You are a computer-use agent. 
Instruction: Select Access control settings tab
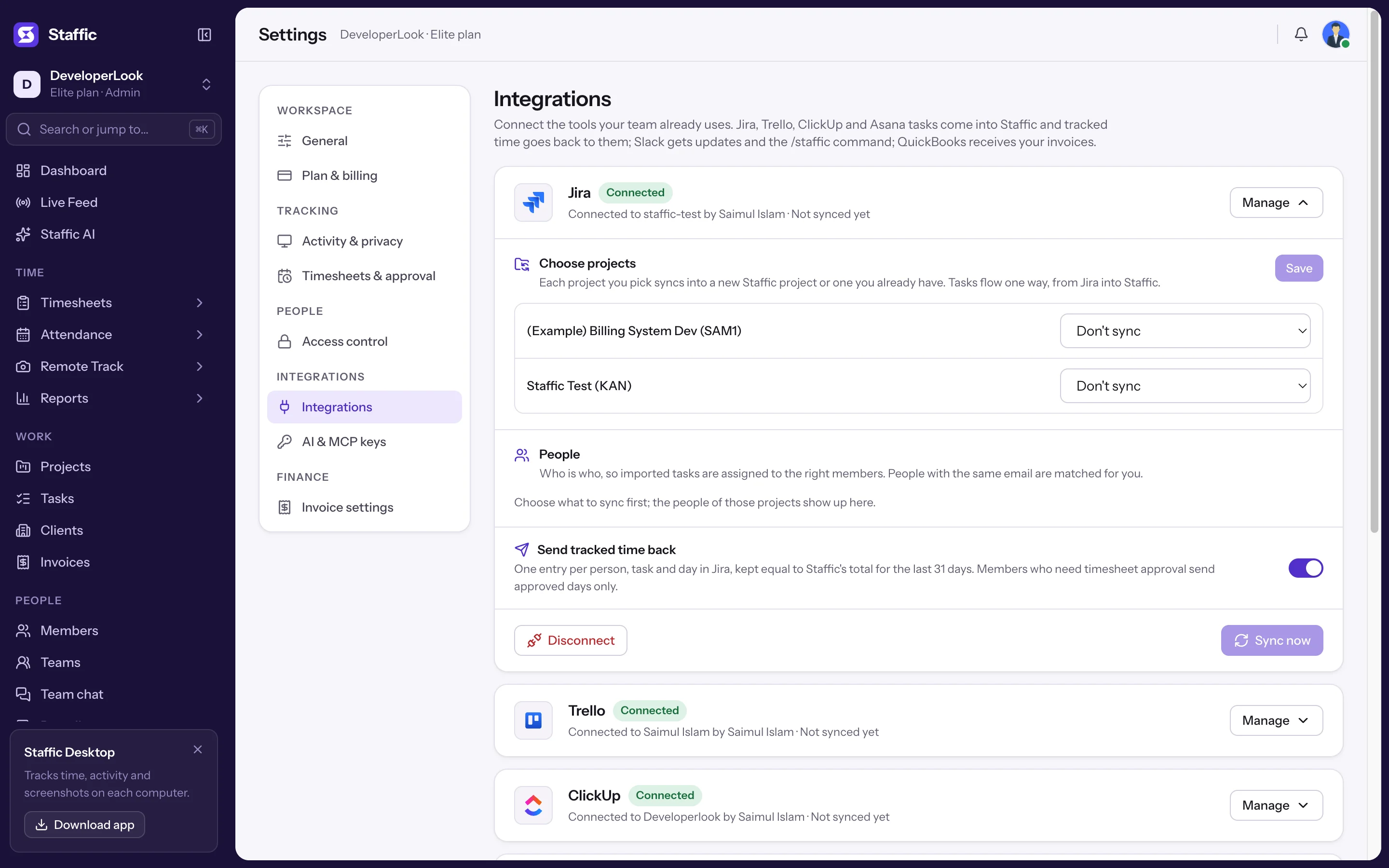[x=365, y=341]
